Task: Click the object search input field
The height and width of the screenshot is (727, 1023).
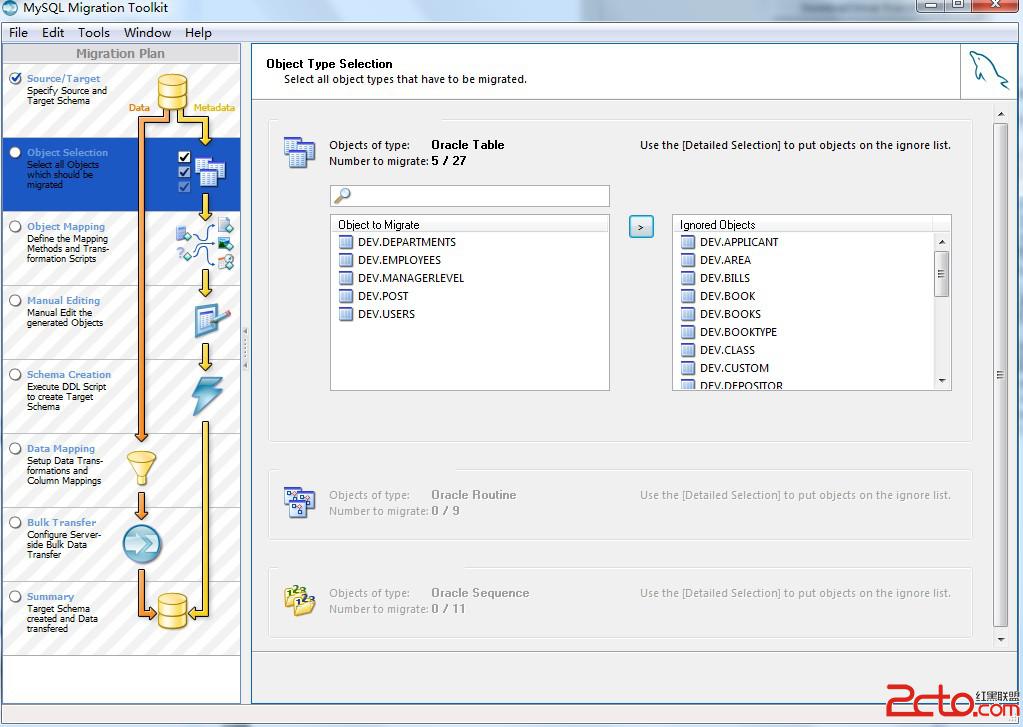Action: click(x=470, y=196)
